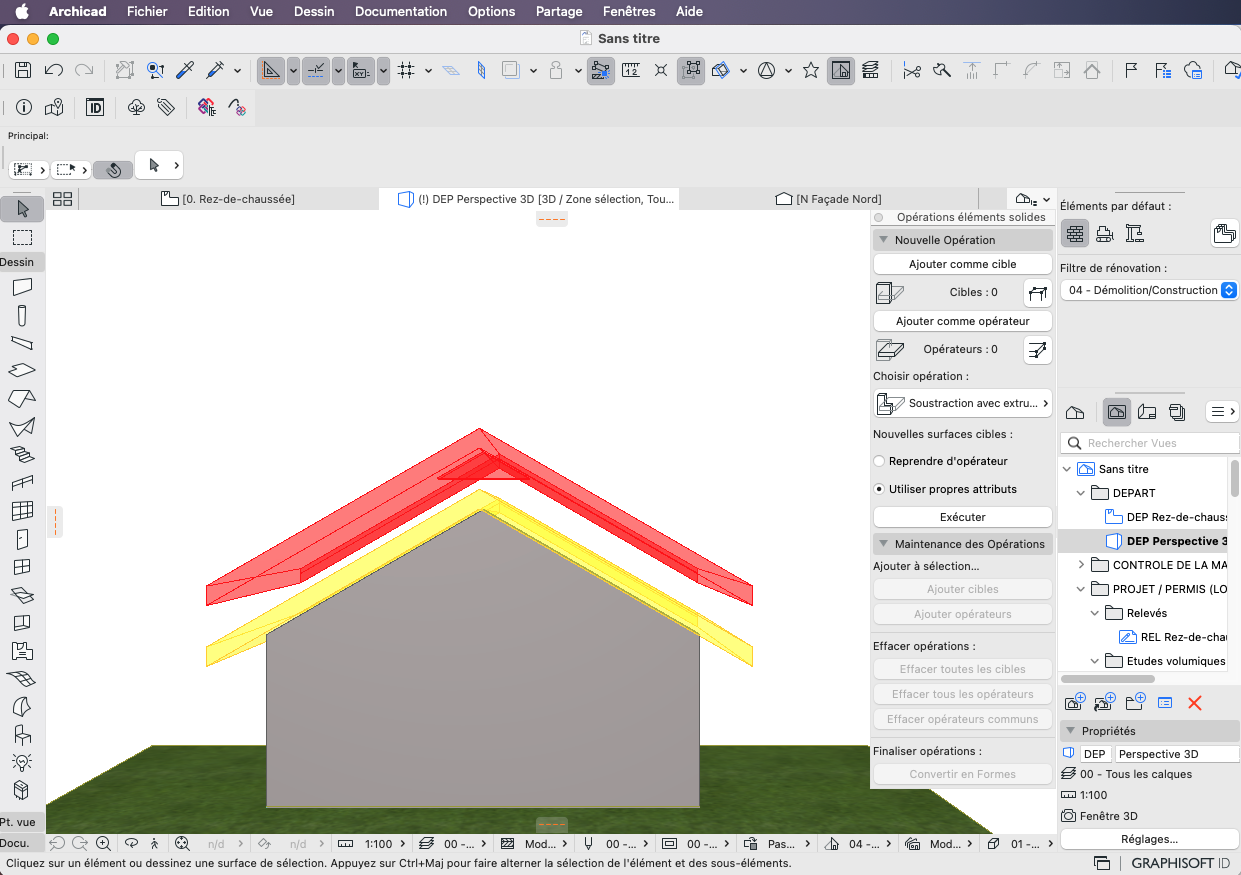This screenshot has height=875, width=1241.
Task: Click the Navigator horizontal scrollbar
Action: 1107,679
